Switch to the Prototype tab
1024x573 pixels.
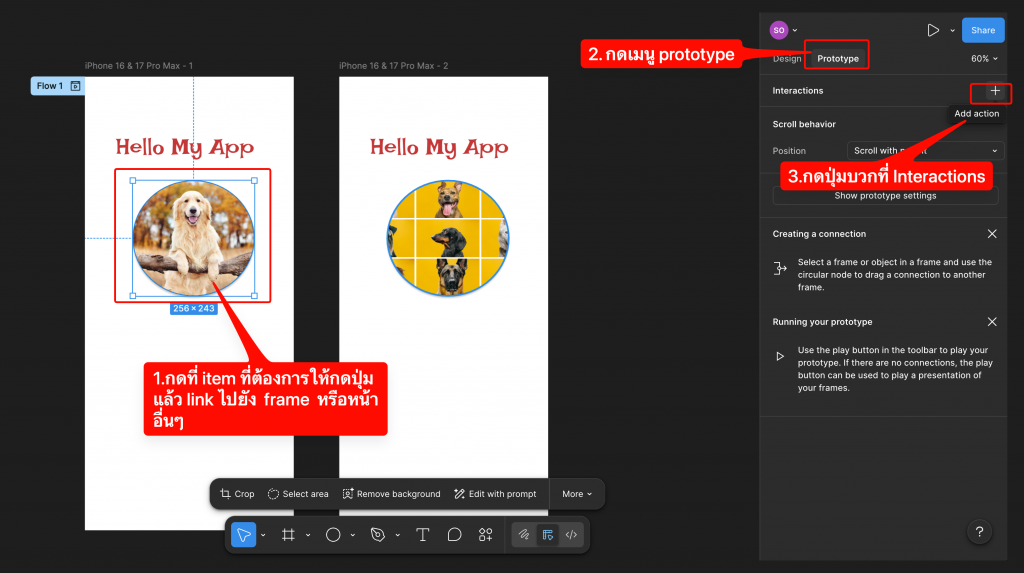pos(837,59)
